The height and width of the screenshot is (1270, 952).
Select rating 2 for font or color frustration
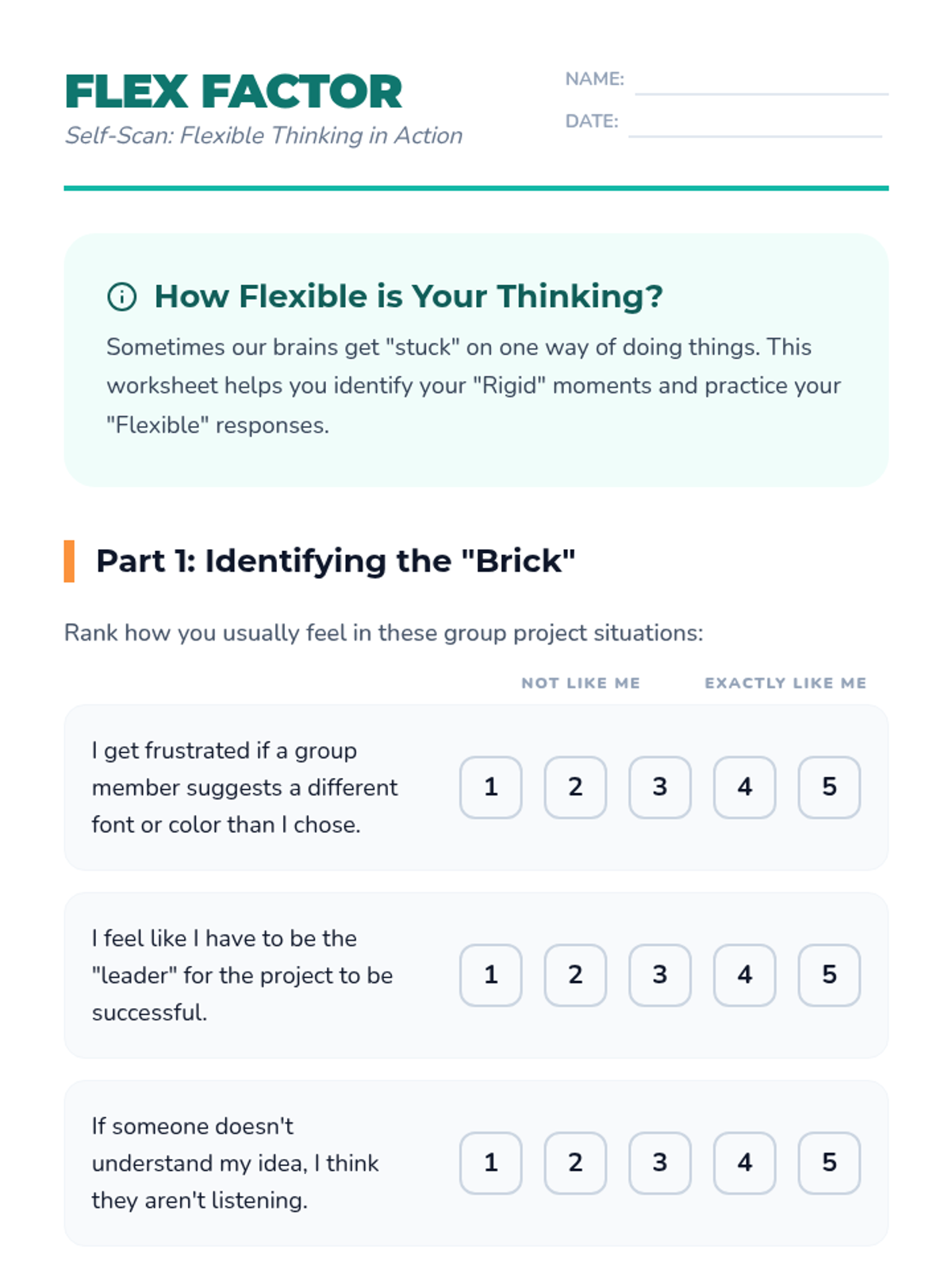pos(575,787)
